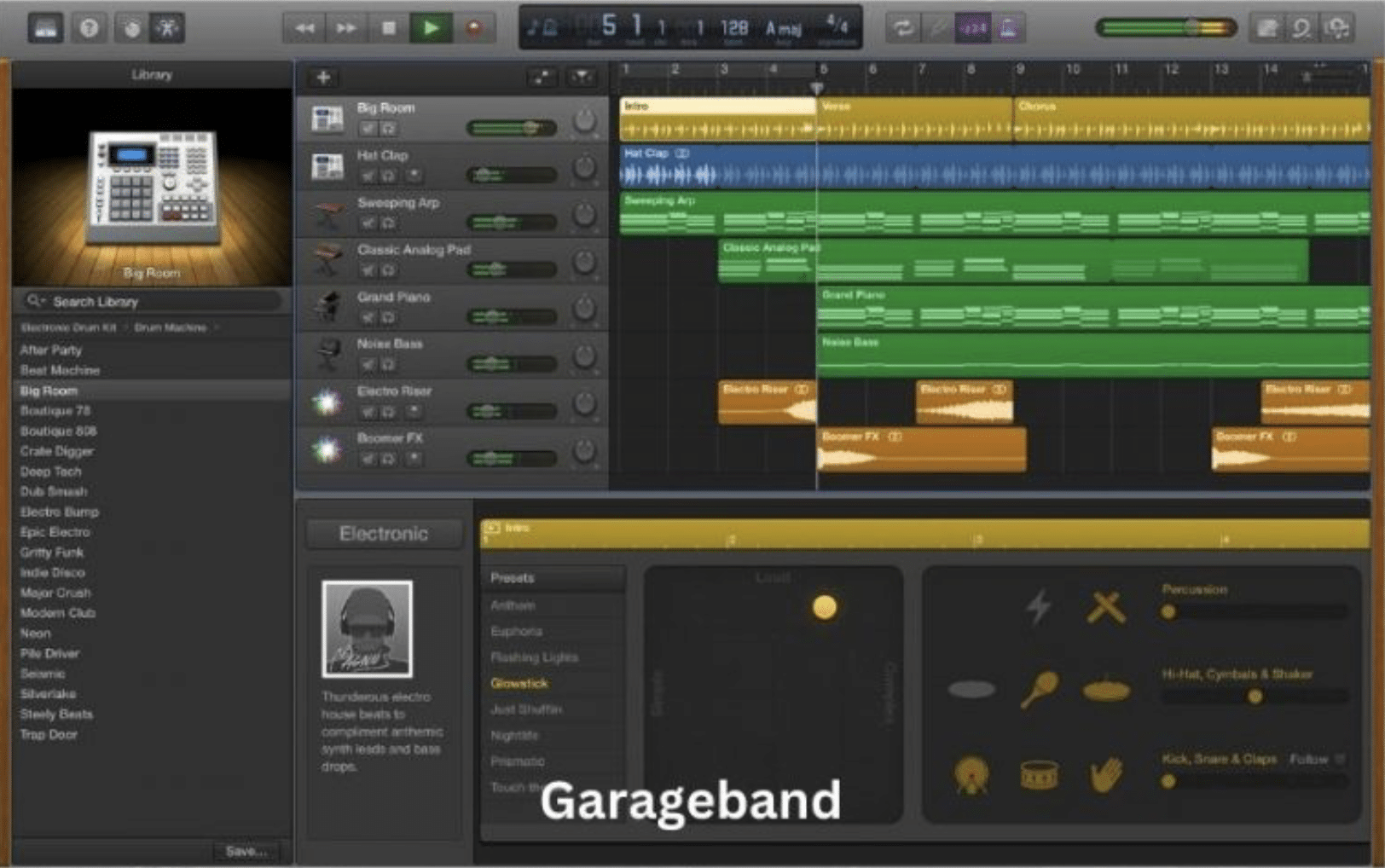Toggle the crossed sticks percussion icon

(x=1106, y=607)
